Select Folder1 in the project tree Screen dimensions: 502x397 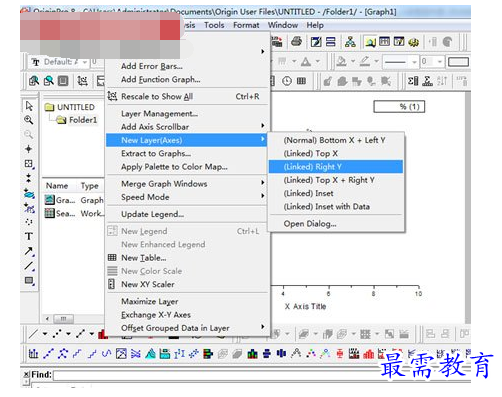click(77, 120)
